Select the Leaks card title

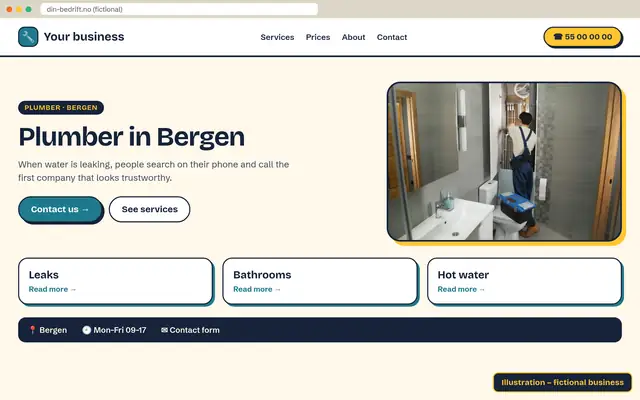click(x=44, y=275)
